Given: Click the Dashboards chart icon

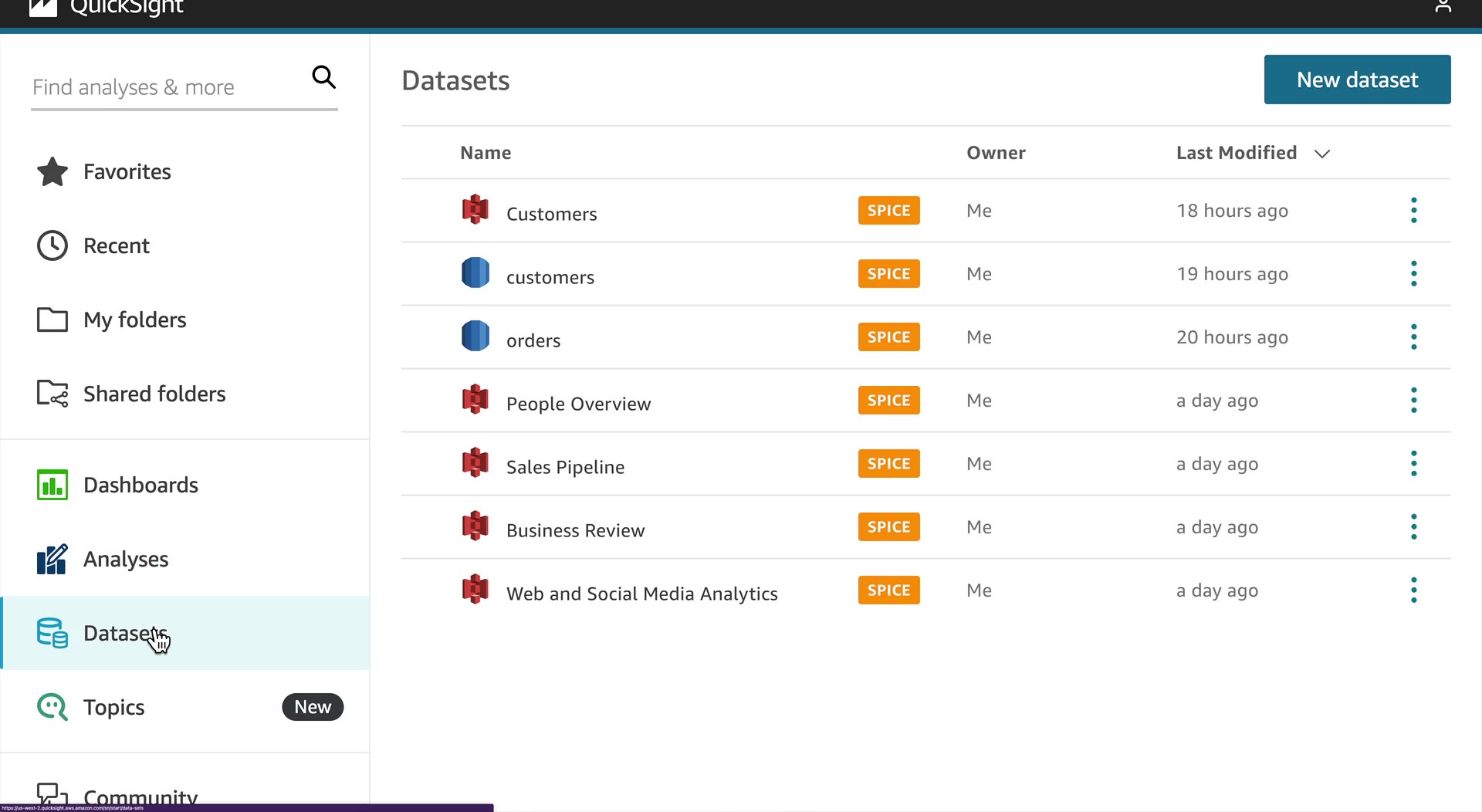Looking at the screenshot, I should coord(52,485).
